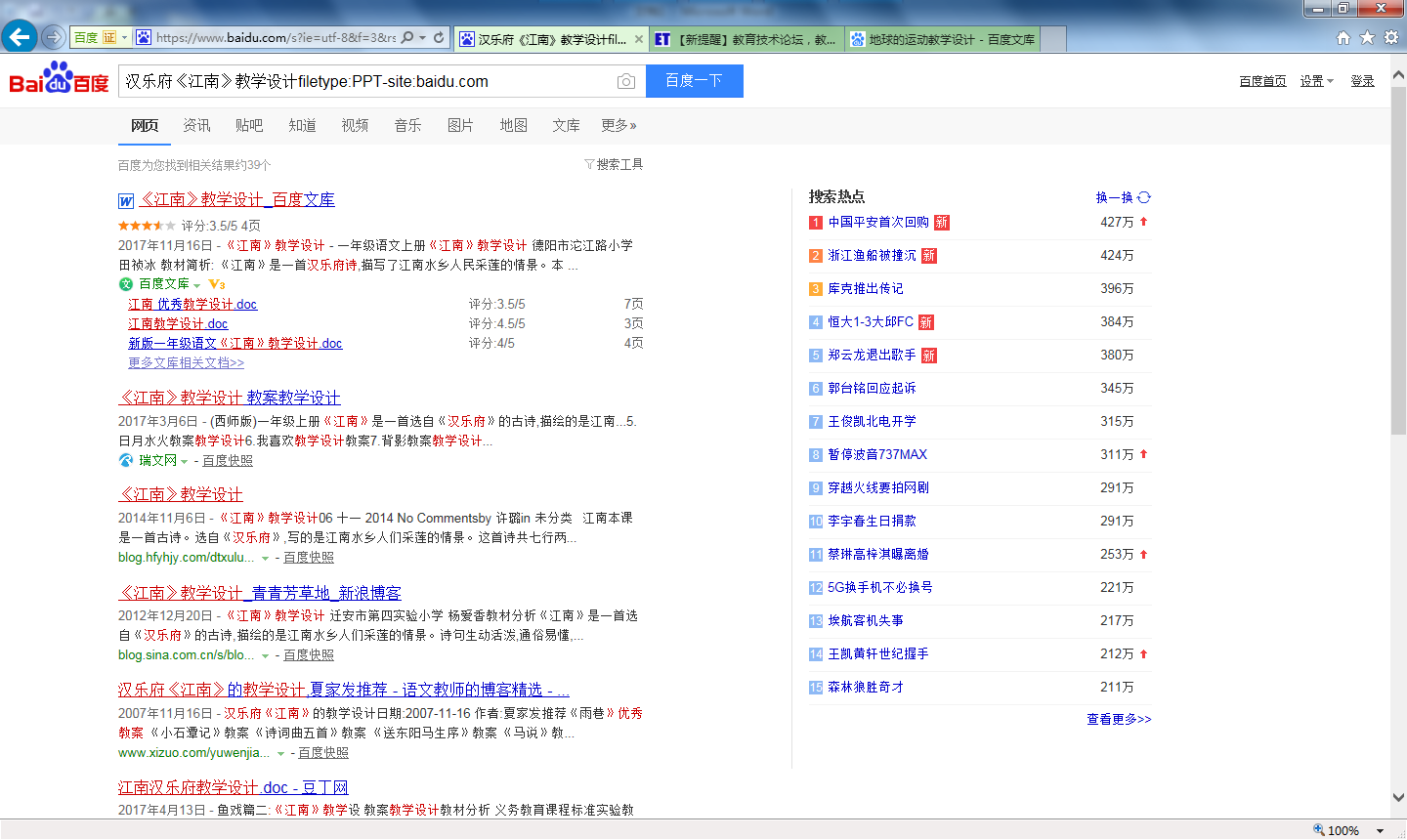This screenshot has height=840, width=1407.
Task: Open the address bar dropdown arrow
Action: click(x=422, y=38)
